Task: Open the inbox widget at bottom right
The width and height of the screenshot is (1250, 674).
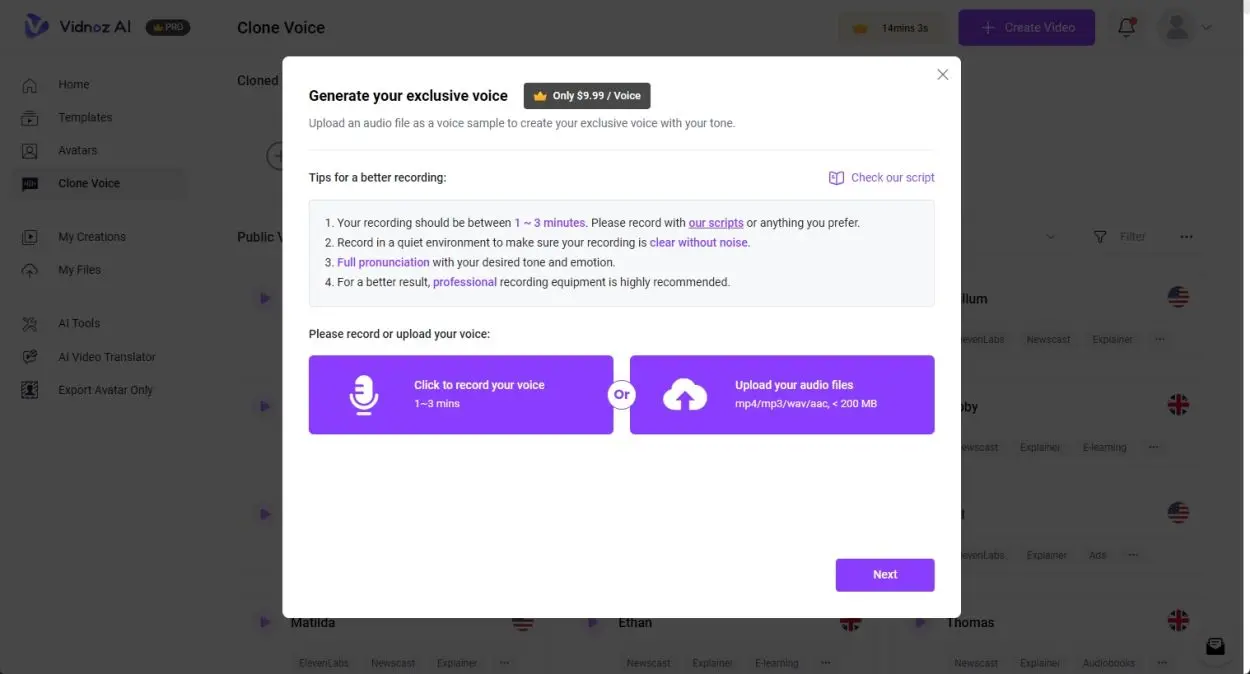Action: click(x=1215, y=646)
